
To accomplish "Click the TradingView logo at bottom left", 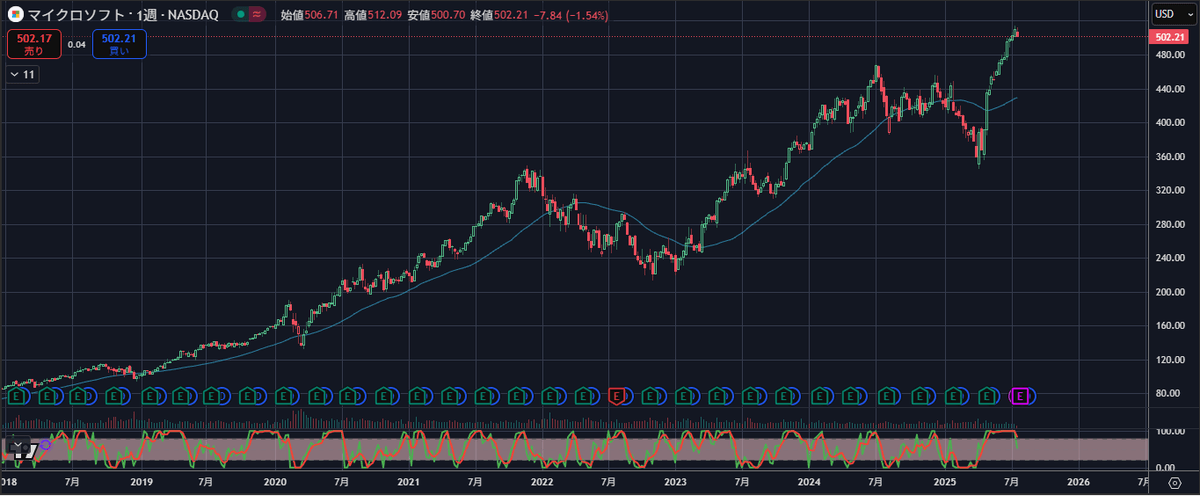I will 27,452.
